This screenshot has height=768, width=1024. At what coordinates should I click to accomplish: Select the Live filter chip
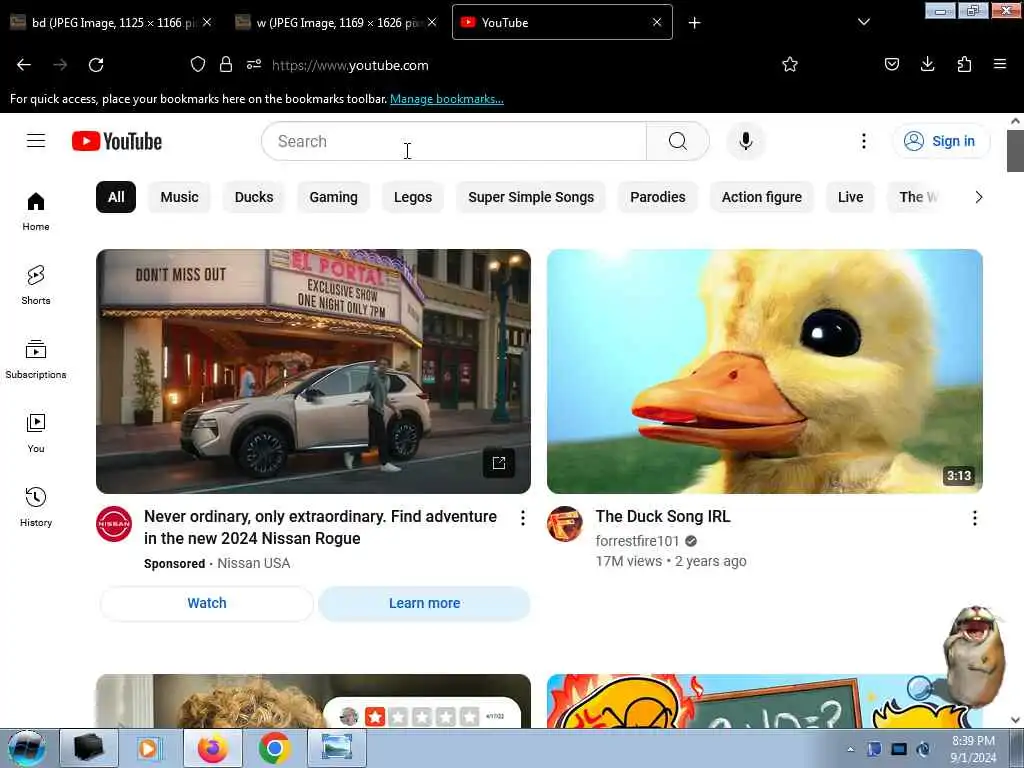click(x=850, y=197)
